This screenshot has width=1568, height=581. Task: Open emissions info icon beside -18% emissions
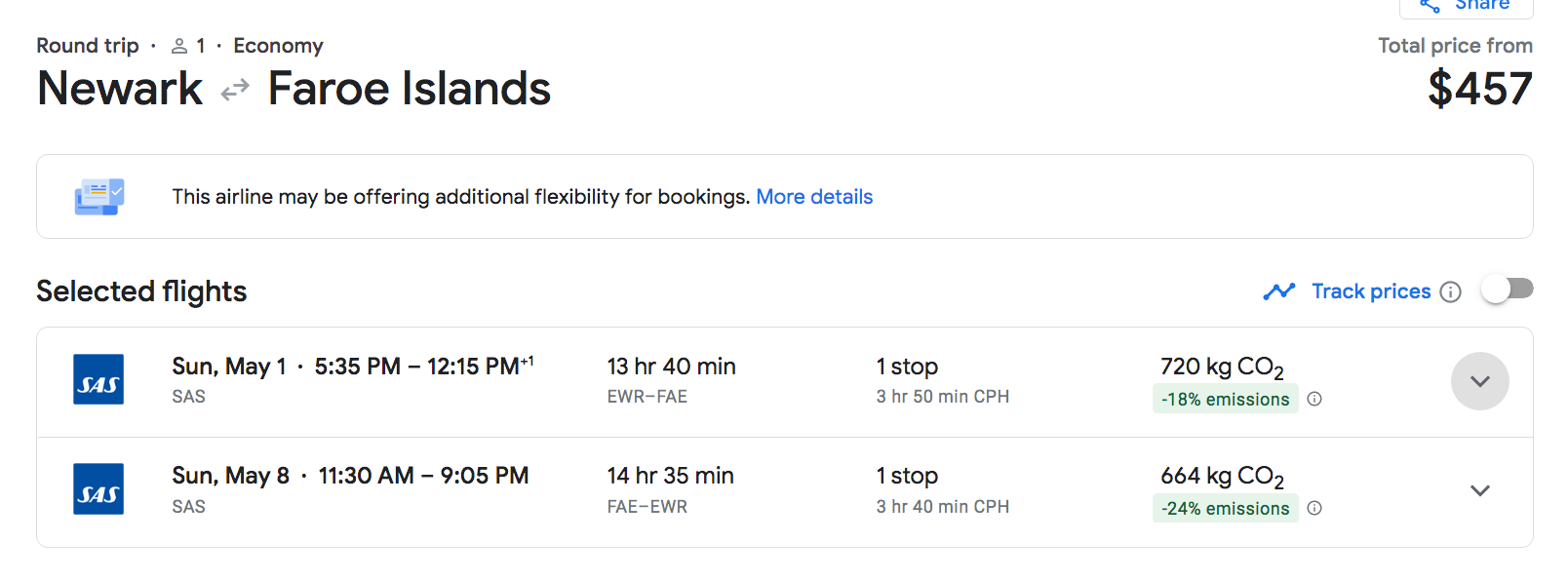(x=1314, y=399)
